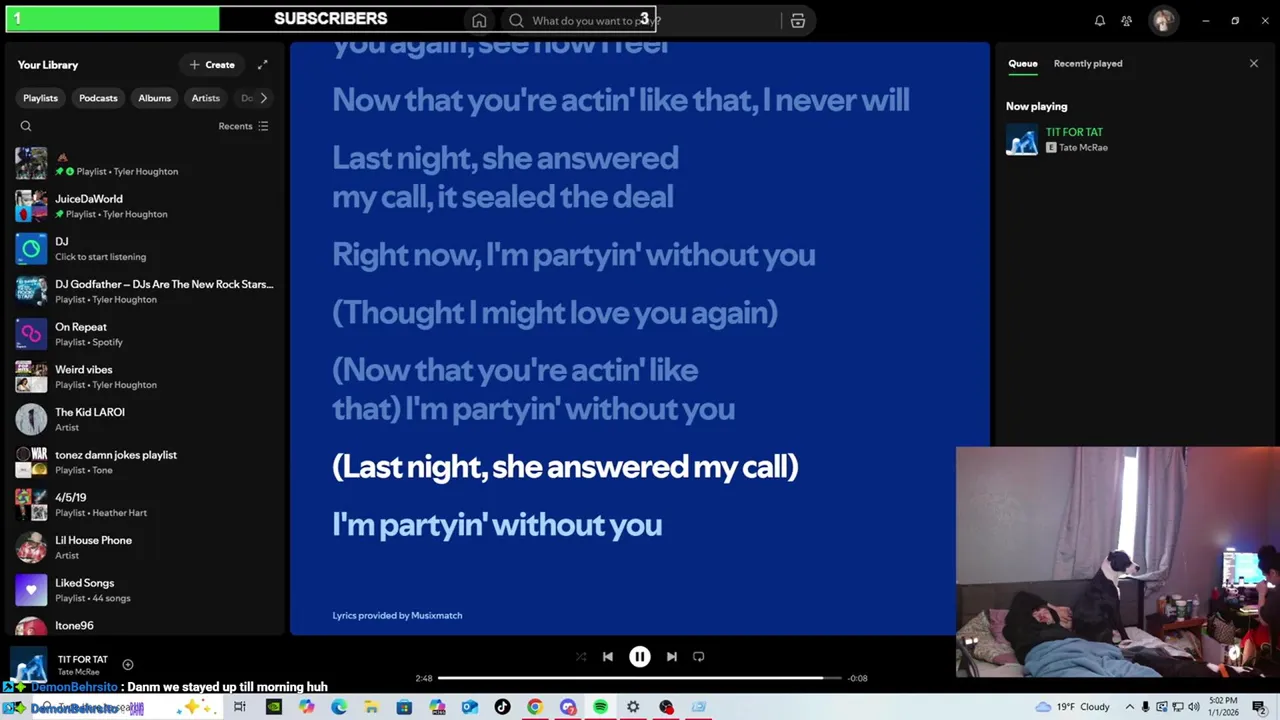Open the Browse icon in search bar
This screenshot has width=1280, height=720.
(x=798, y=20)
